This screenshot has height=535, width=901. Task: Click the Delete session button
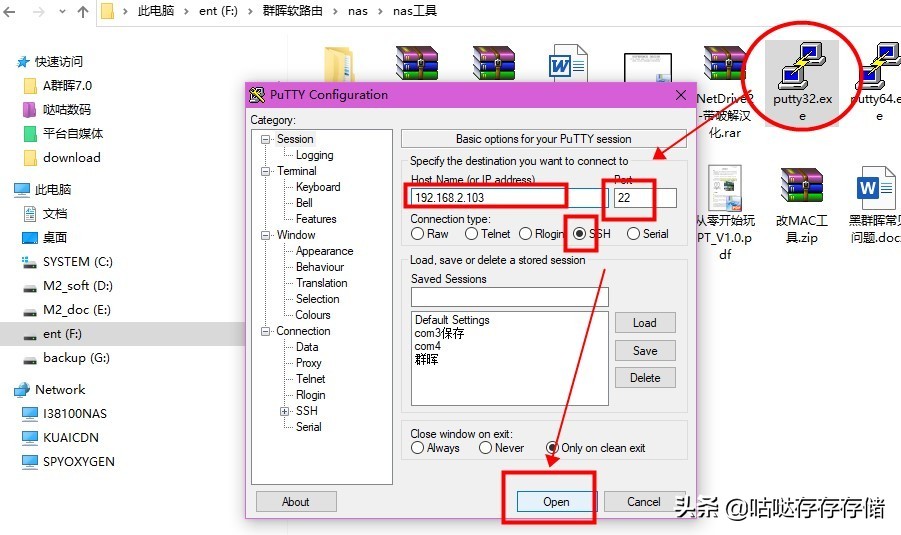pyautogui.click(x=645, y=378)
